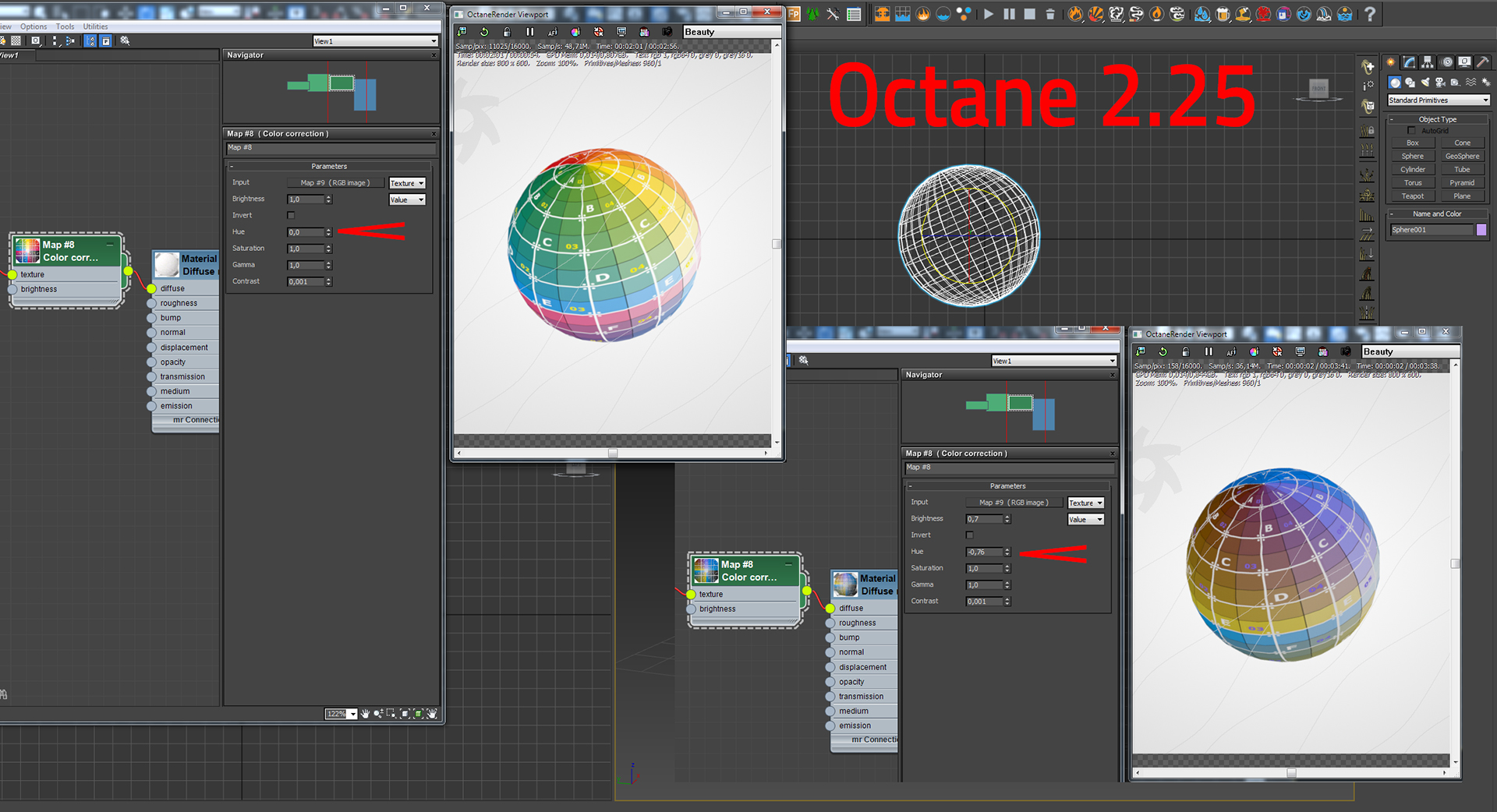This screenshot has width=1497, height=812.
Task: Switch to the Modify tab in command panel
Action: click(x=1409, y=62)
